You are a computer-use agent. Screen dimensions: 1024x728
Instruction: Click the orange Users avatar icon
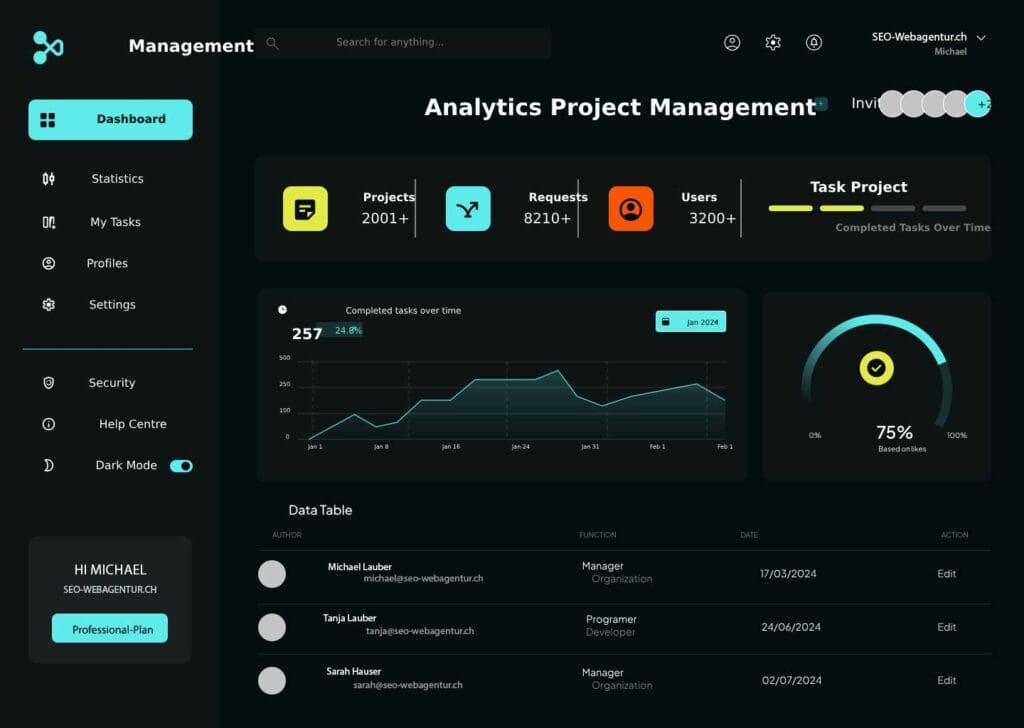click(x=630, y=210)
